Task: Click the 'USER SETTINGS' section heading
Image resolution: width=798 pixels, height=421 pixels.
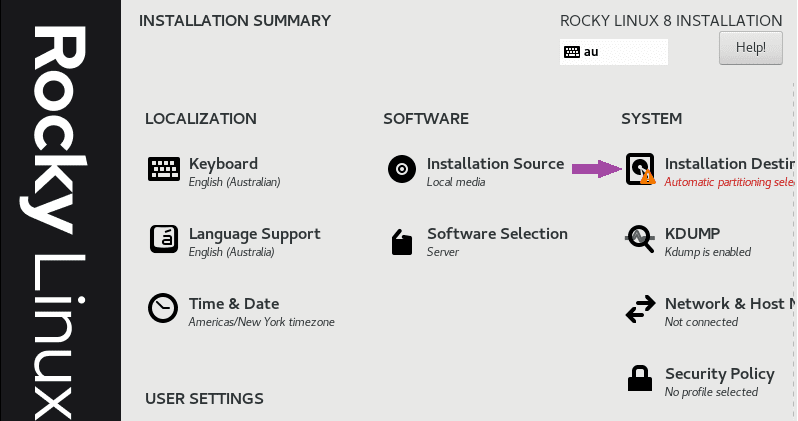Action: coord(204,399)
